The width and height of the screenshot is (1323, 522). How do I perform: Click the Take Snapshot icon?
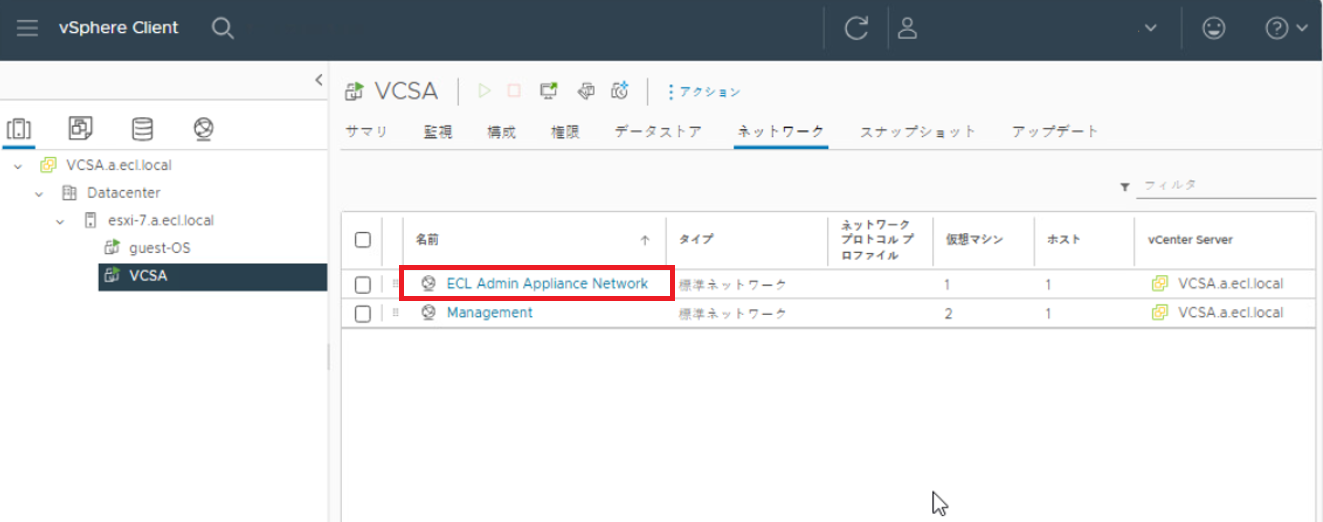coord(620,91)
